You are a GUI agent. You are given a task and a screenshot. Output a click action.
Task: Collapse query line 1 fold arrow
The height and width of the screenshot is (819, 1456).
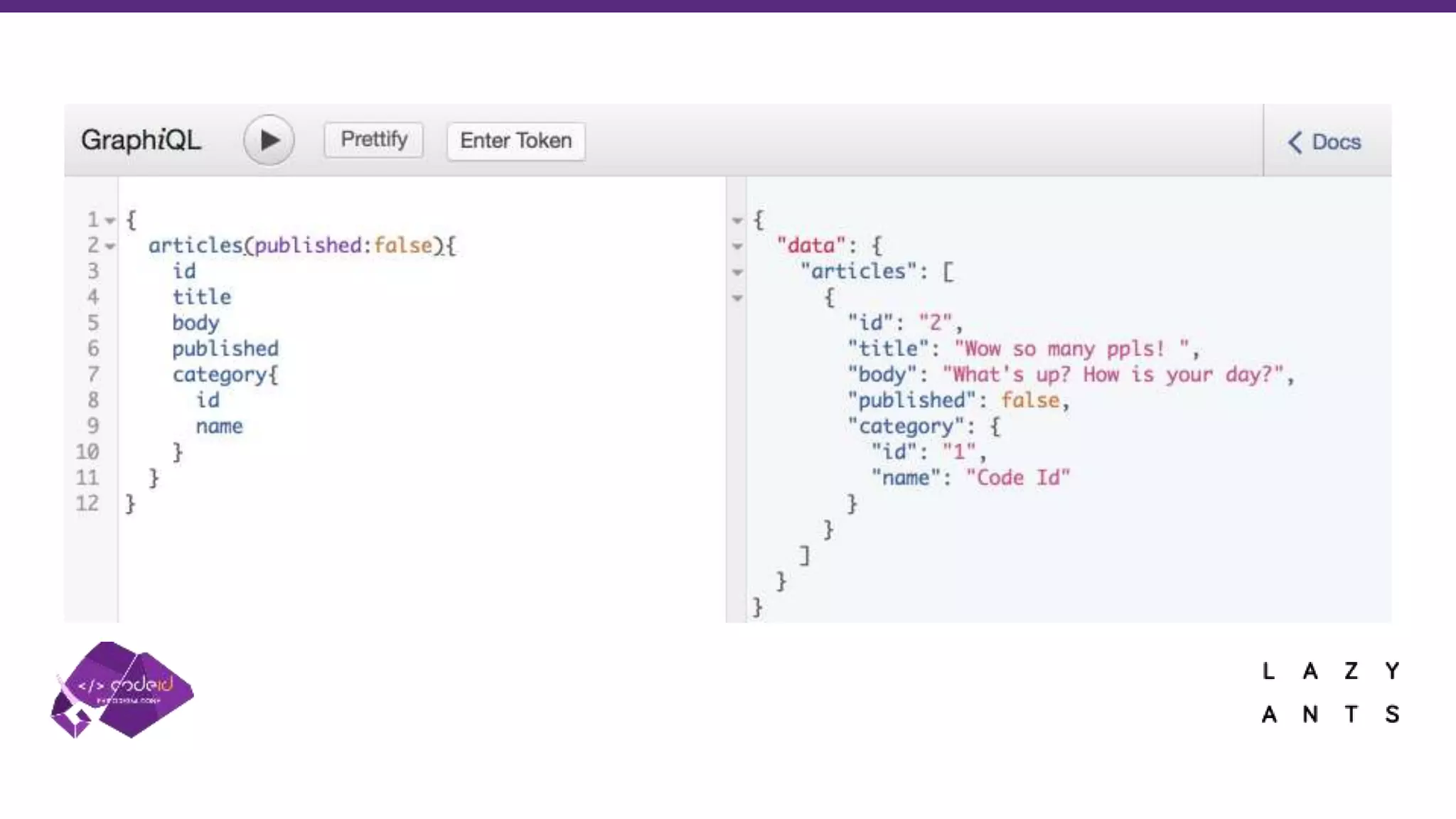tap(110, 220)
